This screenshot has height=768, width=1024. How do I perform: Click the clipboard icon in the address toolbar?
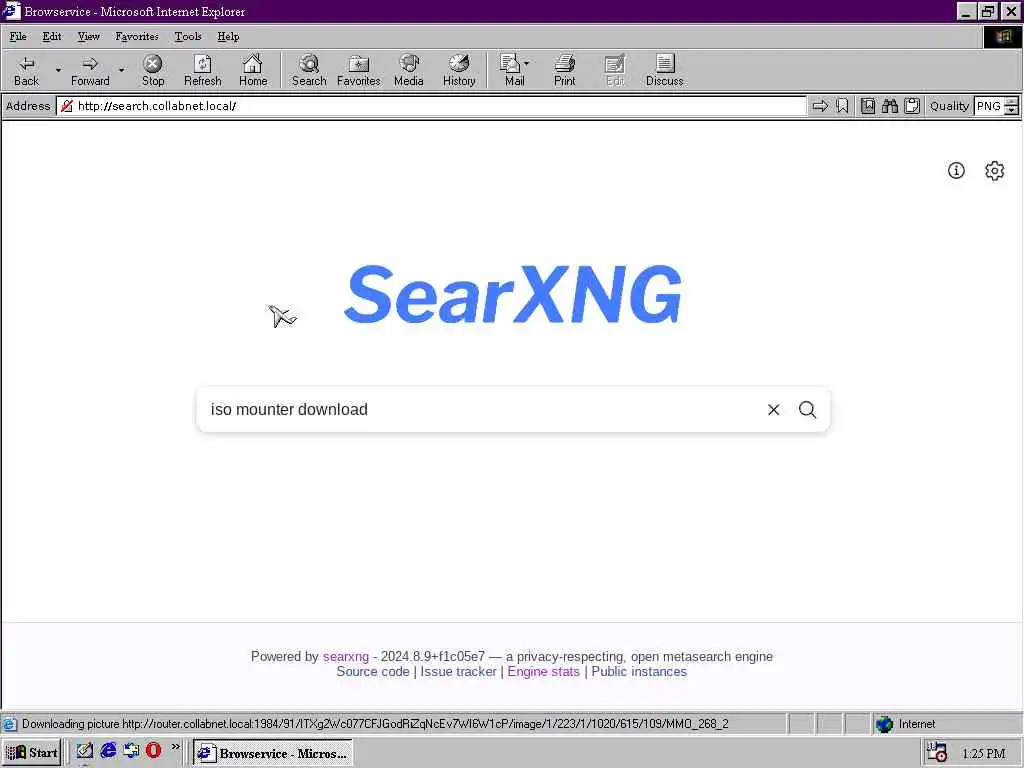[x=912, y=106]
